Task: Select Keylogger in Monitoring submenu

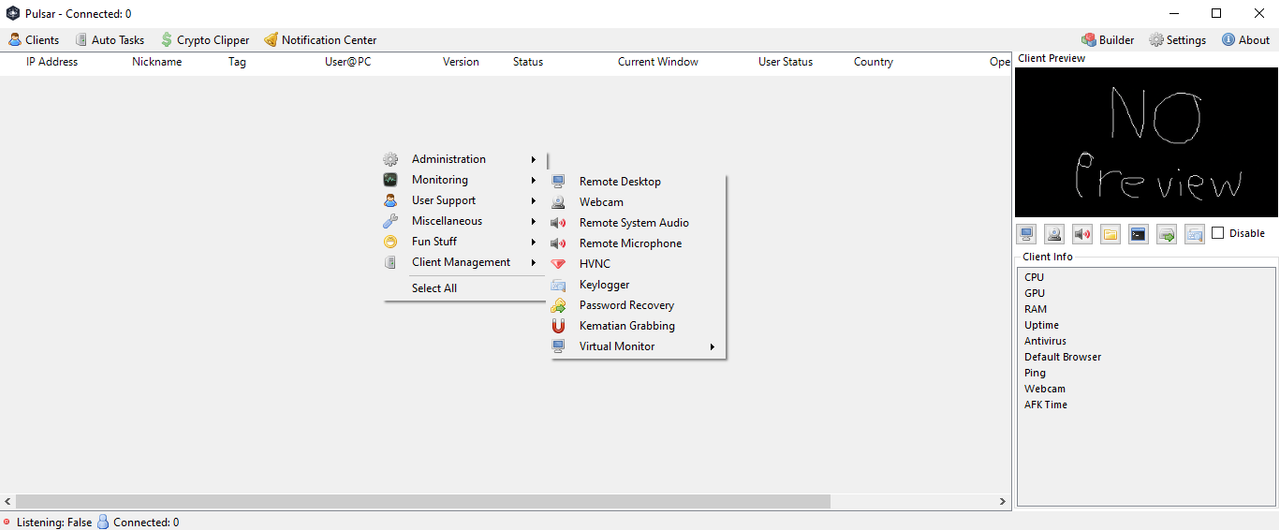Action: [637, 285]
